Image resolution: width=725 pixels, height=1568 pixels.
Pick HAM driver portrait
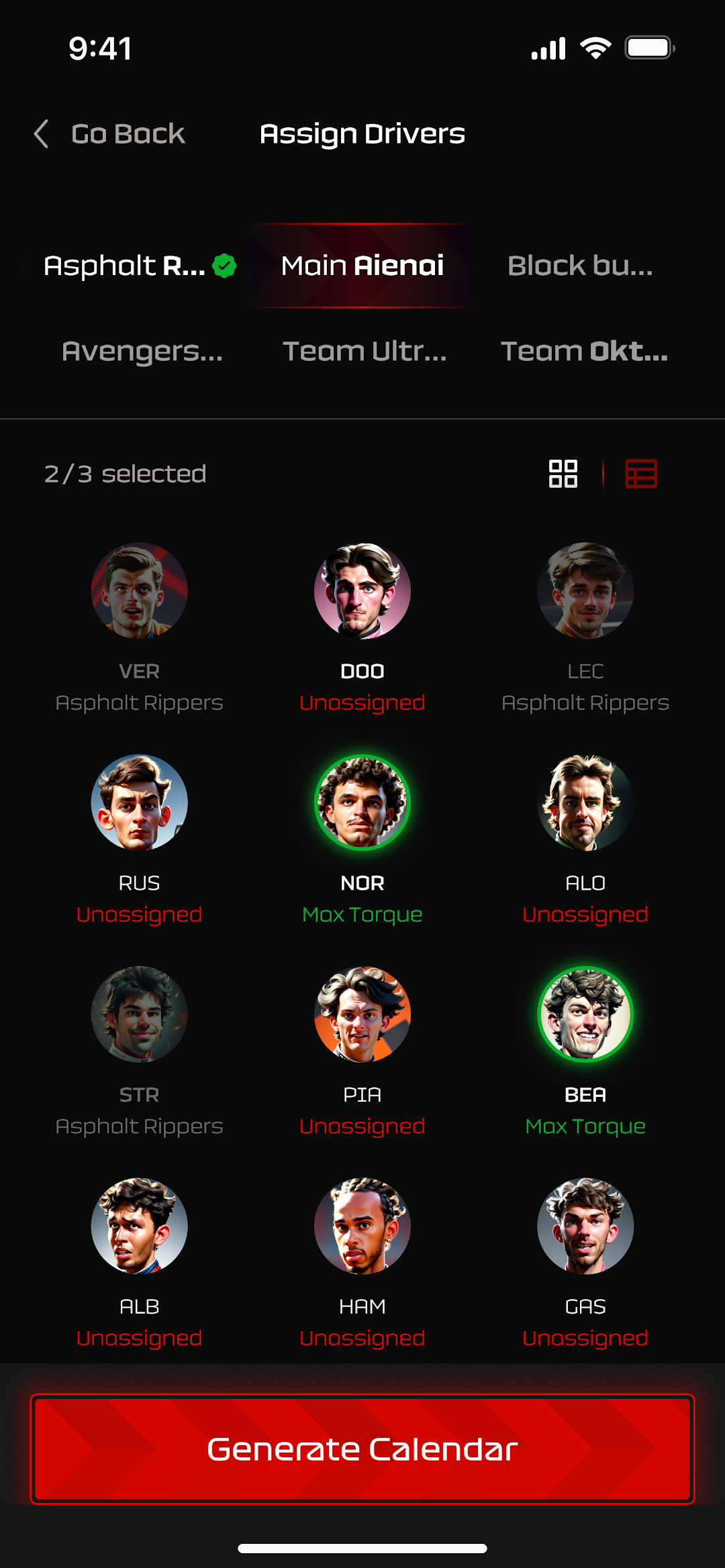pyautogui.click(x=362, y=1226)
